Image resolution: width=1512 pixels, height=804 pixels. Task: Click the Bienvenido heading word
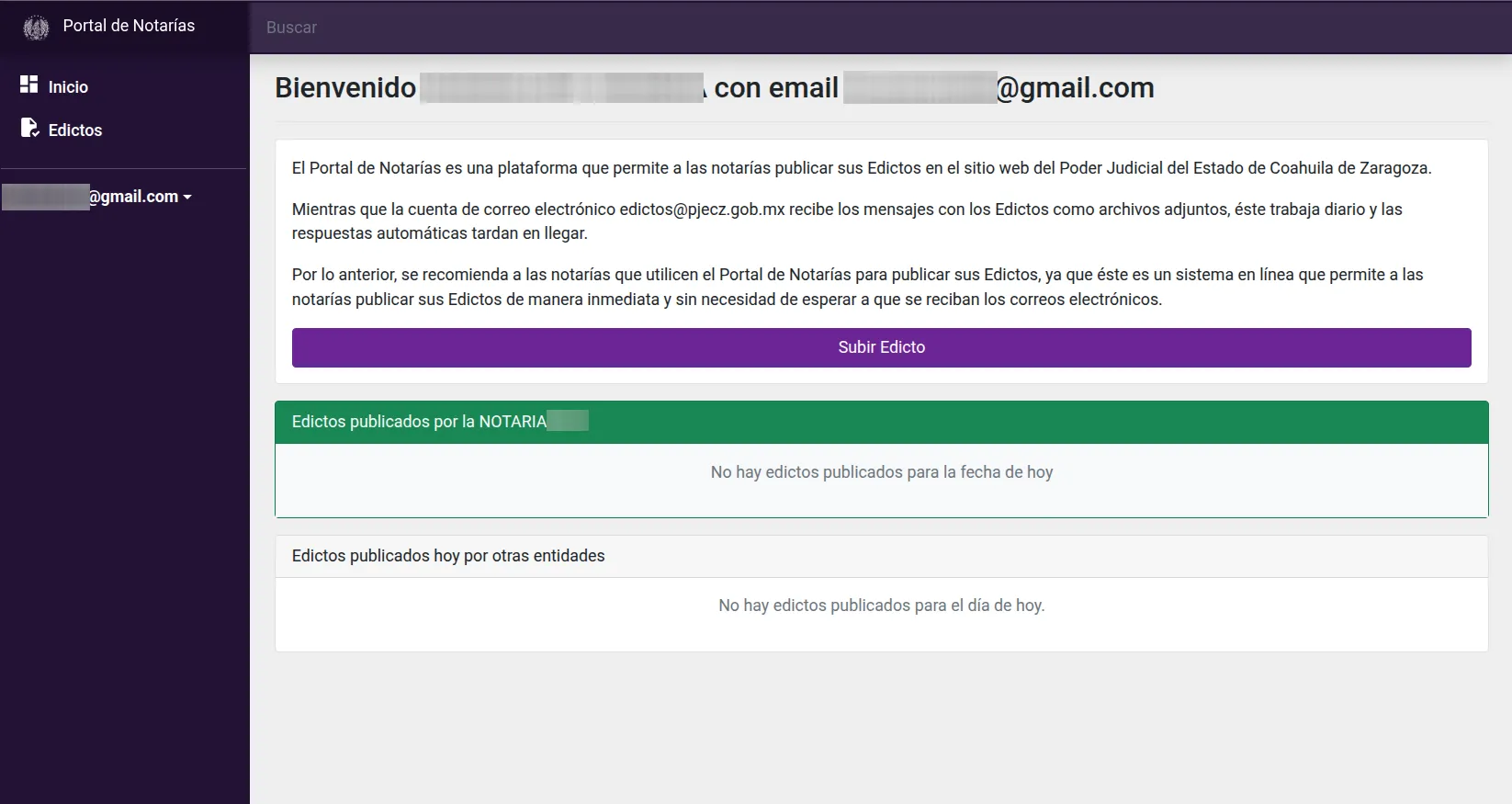pos(345,88)
